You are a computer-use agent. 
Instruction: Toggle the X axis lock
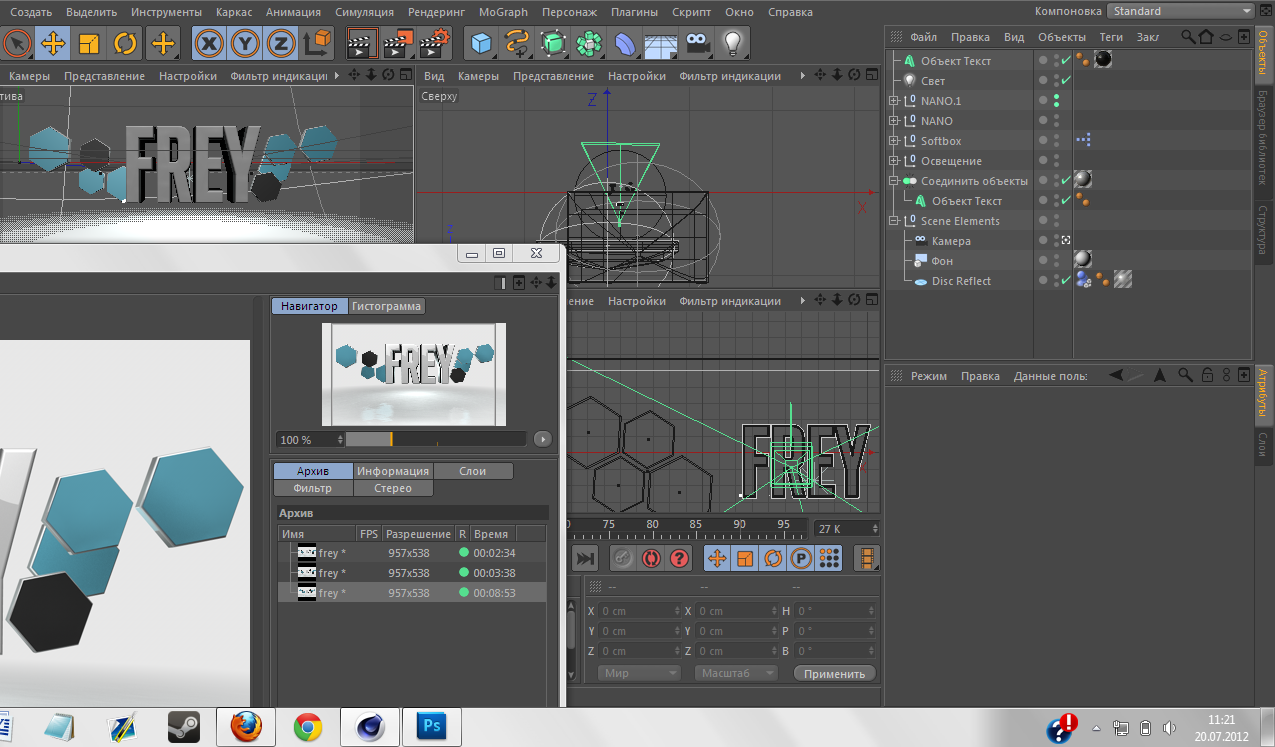(x=208, y=44)
